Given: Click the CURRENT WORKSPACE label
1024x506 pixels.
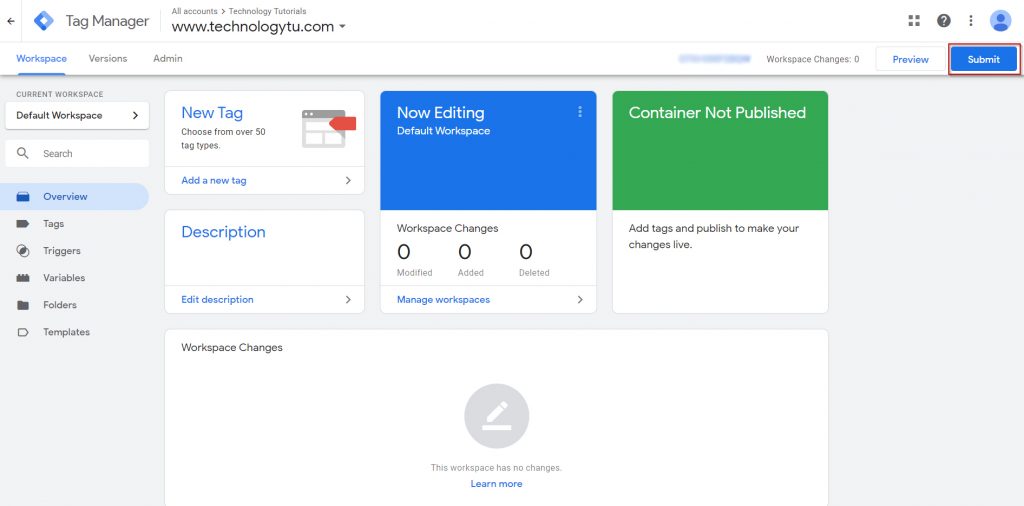Looking at the screenshot, I should [60, 94].
